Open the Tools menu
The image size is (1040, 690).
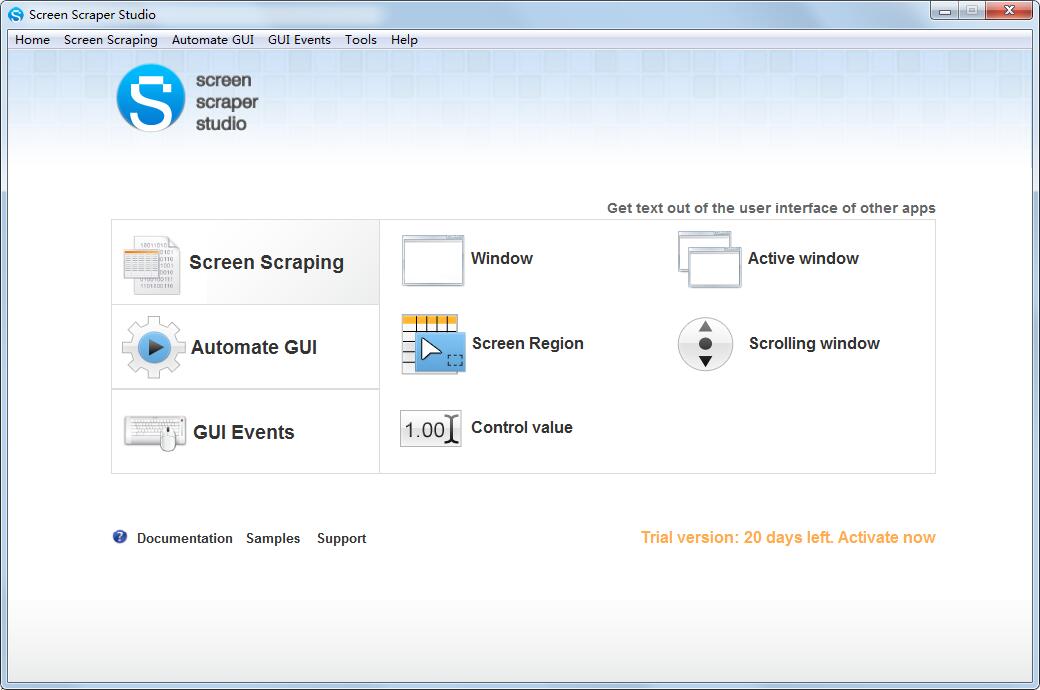(360, 40)
